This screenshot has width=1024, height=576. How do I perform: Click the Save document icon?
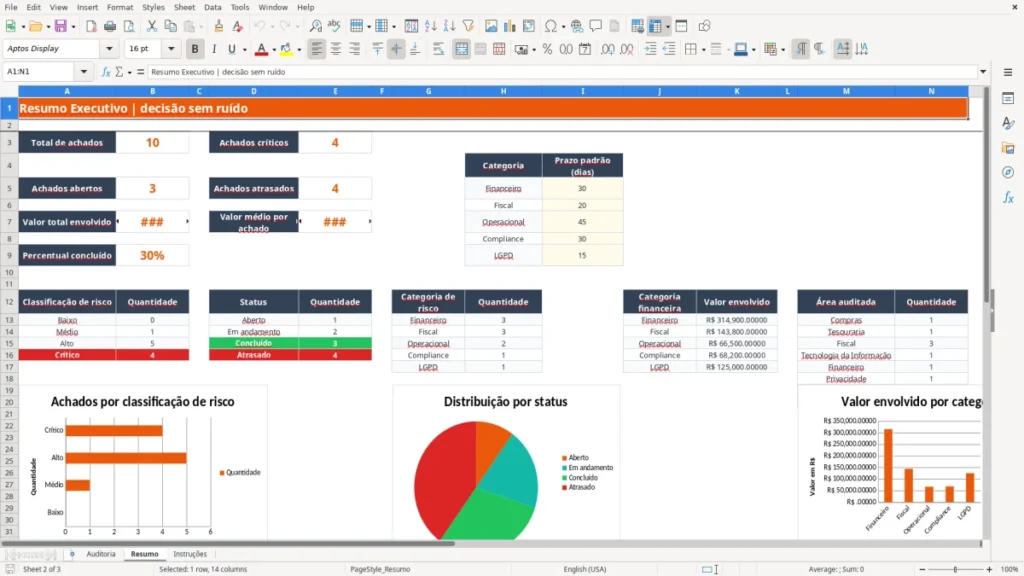click(60, 26)
